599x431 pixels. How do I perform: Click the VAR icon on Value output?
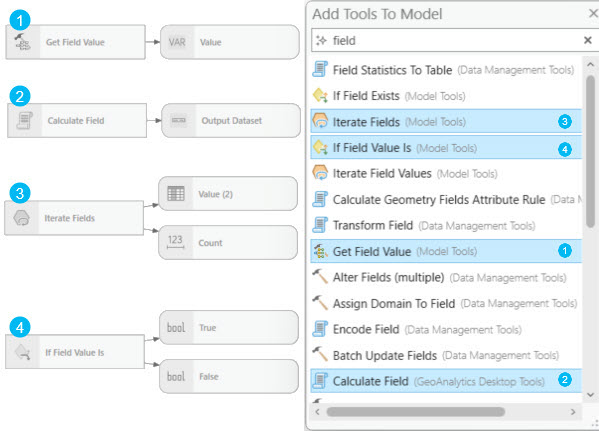click(177, 42)
